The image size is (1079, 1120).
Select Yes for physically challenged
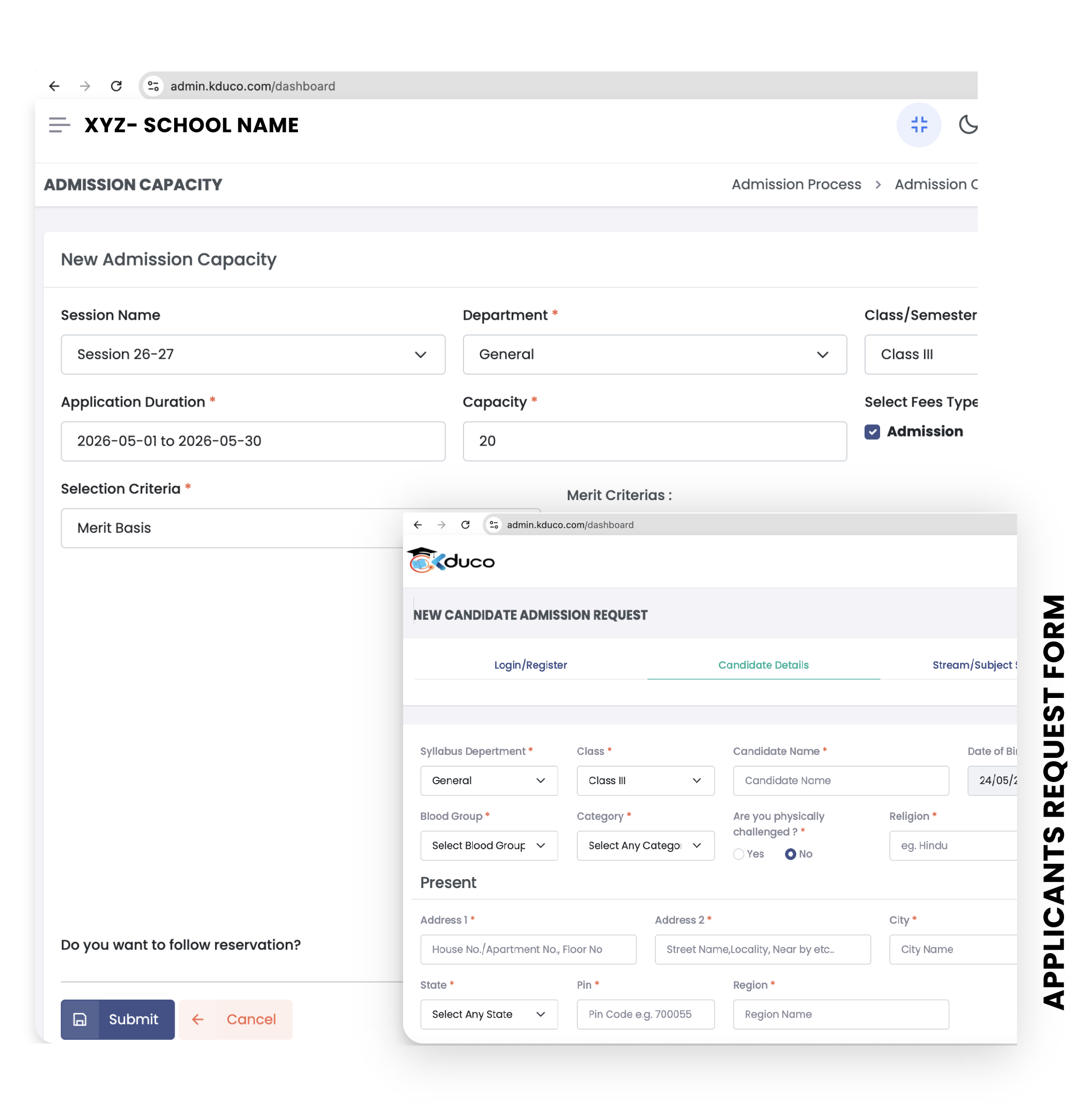click(738, 854)
